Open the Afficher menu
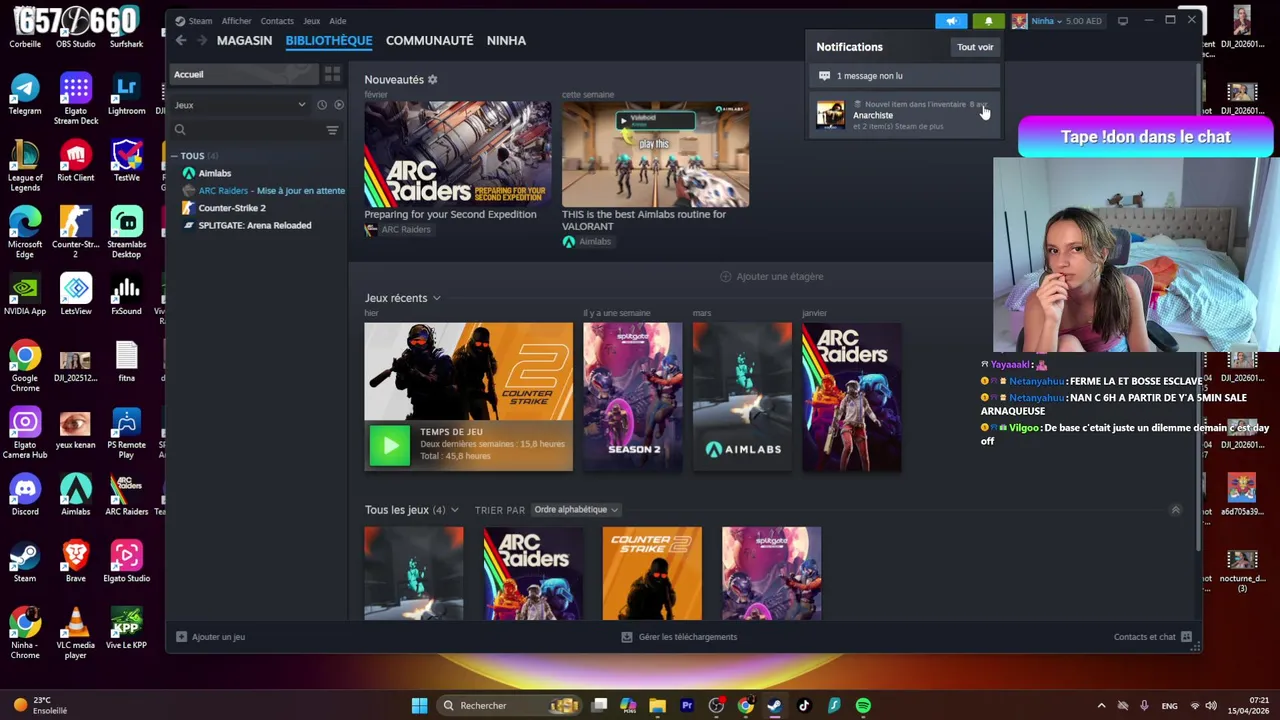Image resolution: width=1280 pixels, height=720 pixels. 237,21
